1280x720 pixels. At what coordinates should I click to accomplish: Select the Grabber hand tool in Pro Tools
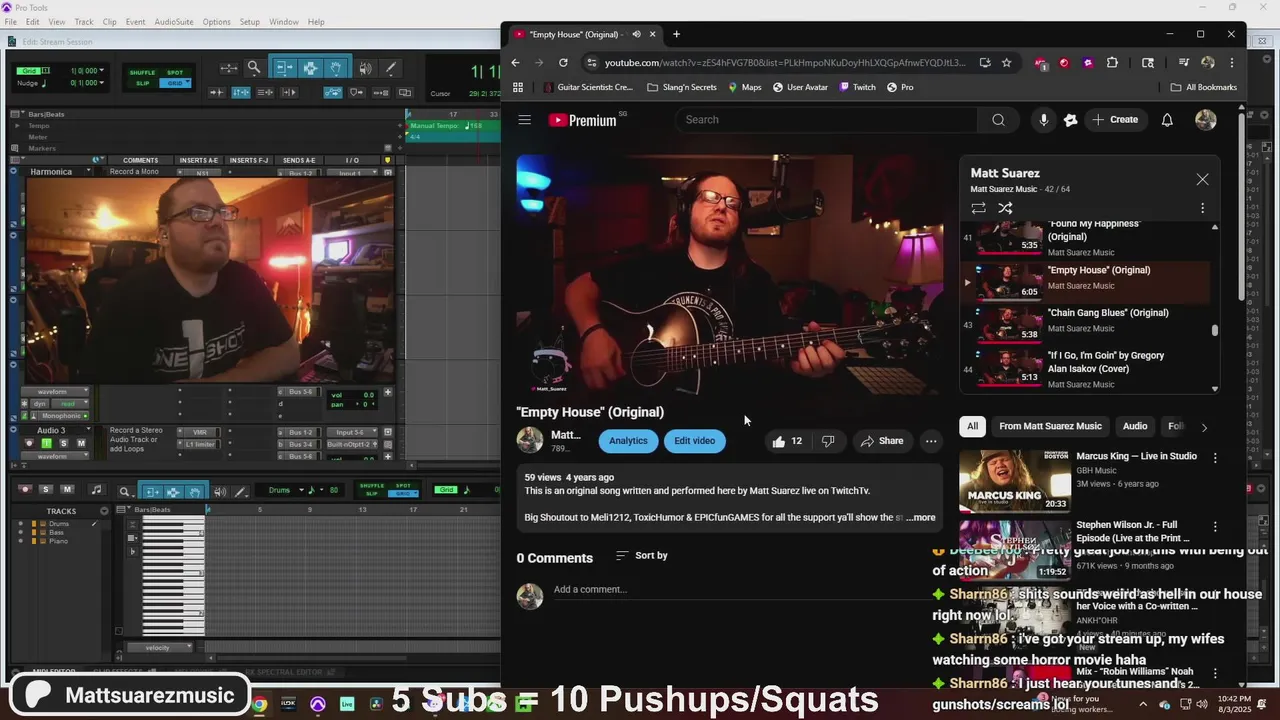point(337,68)
